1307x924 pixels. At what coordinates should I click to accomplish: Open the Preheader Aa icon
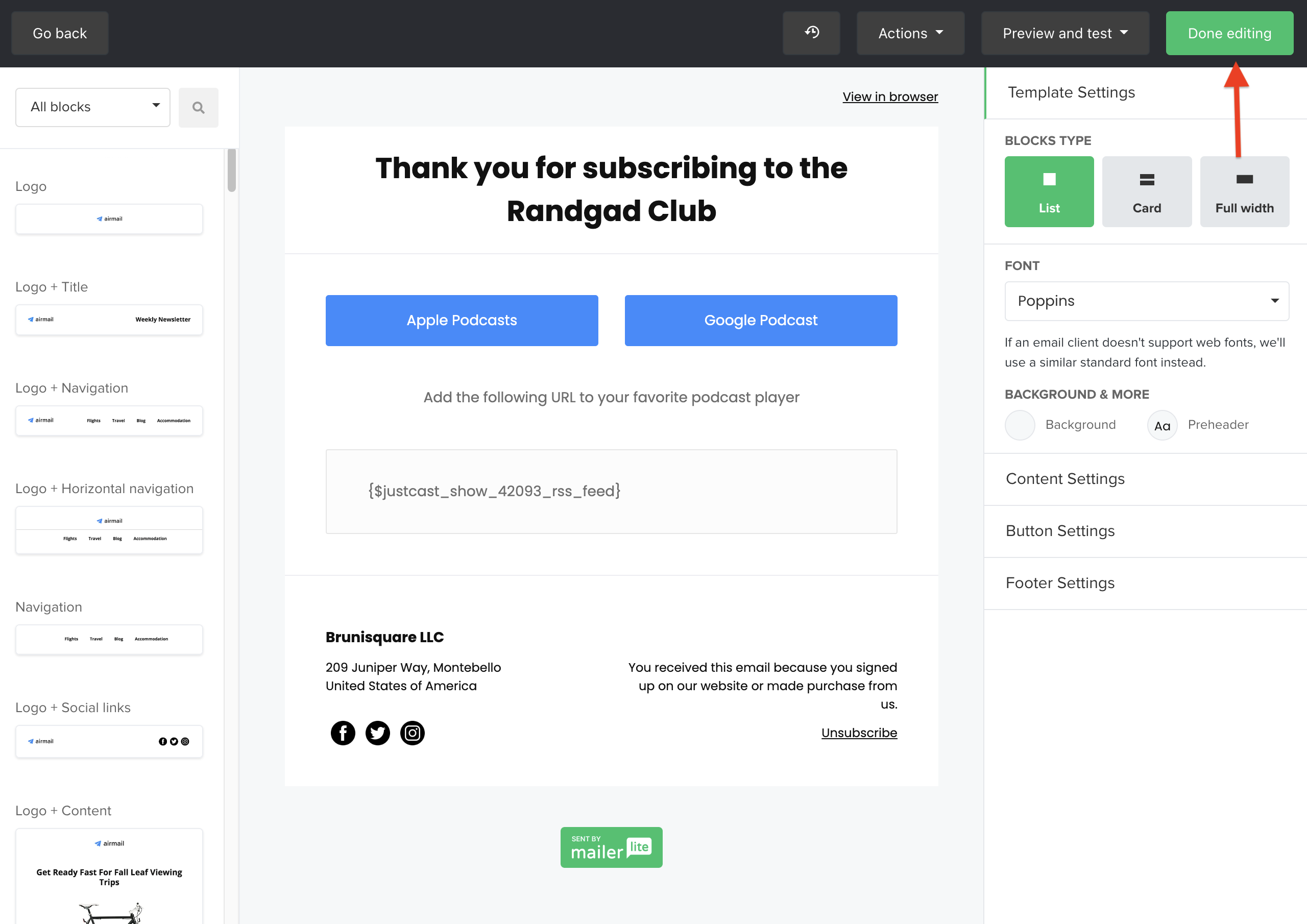tap(1162, 425)
